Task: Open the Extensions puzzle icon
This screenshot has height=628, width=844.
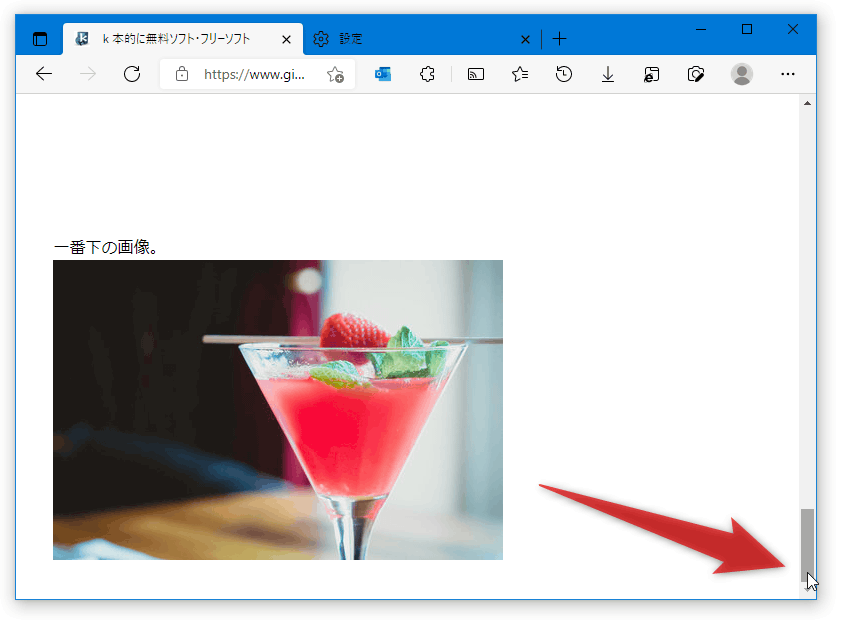Action: point(427,74)
